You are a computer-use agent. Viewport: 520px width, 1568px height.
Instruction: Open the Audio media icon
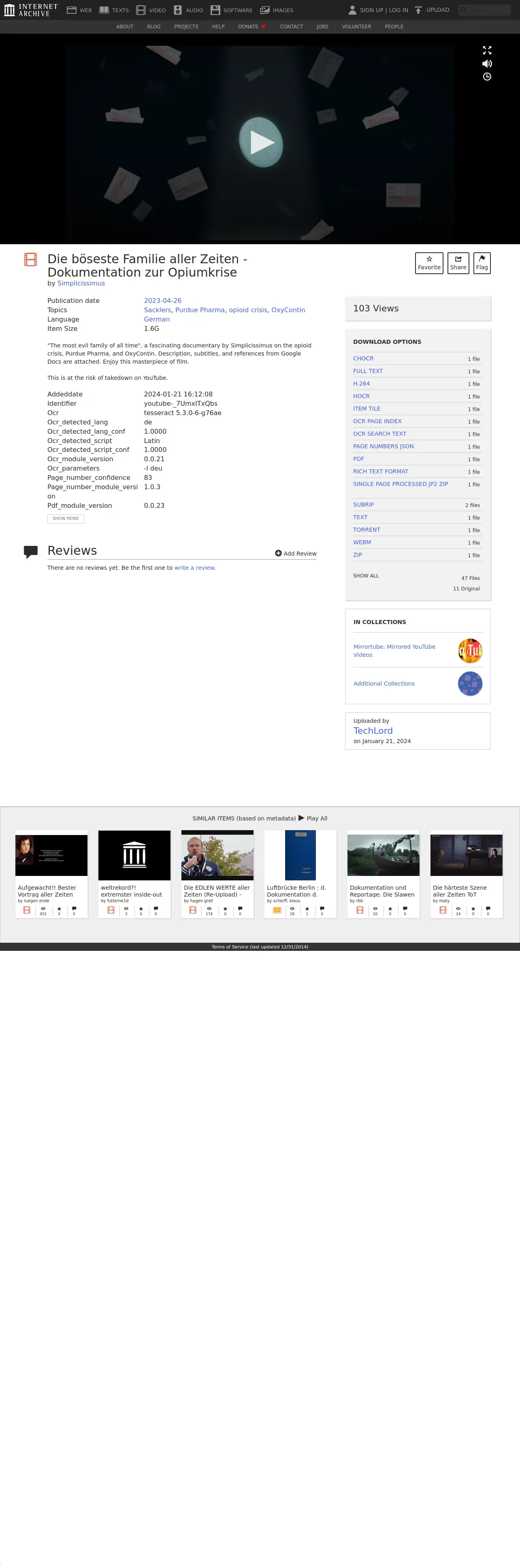(x=178, y=11)
